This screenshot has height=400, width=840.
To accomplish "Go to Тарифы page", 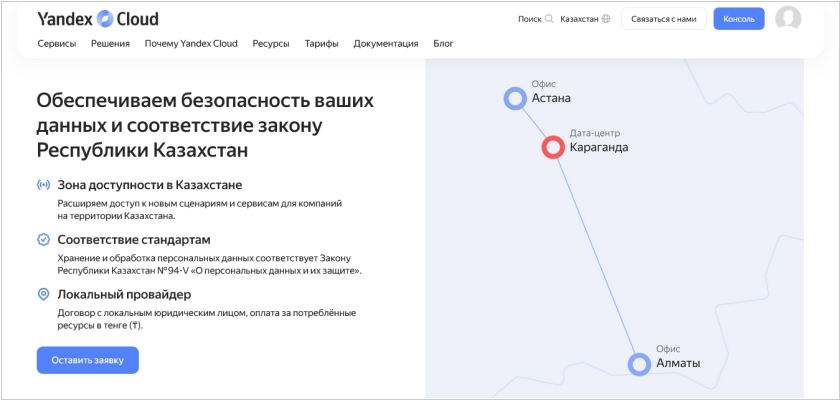I will click(x=321, y=43).
